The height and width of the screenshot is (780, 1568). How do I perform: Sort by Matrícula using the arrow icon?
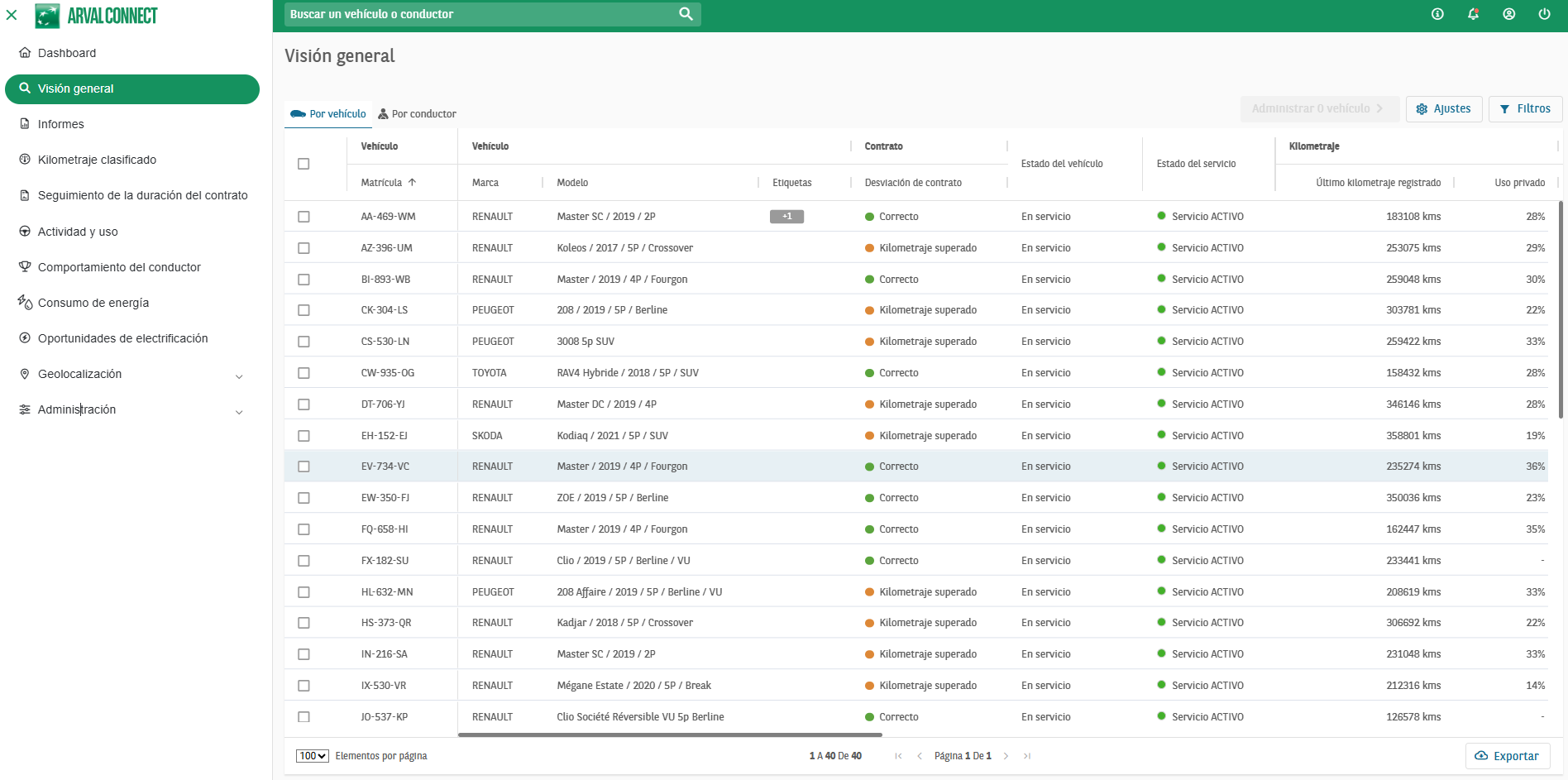pyautogui.click(x=412, y=182)
